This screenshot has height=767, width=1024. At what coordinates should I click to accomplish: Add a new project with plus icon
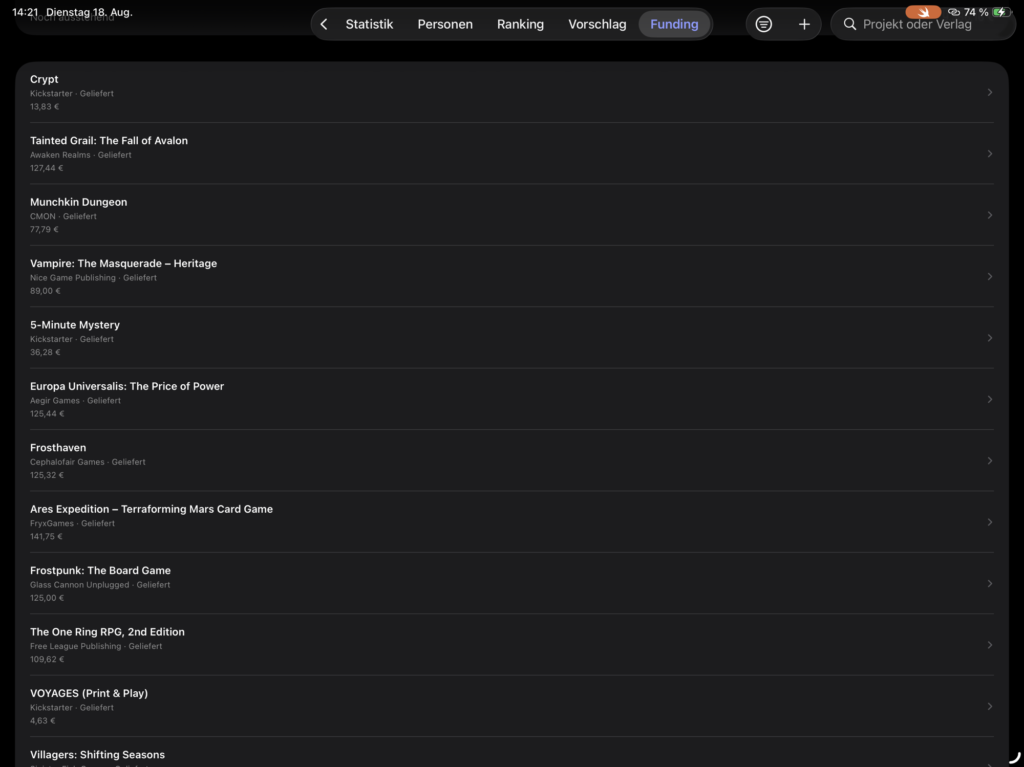click(804, 24)
